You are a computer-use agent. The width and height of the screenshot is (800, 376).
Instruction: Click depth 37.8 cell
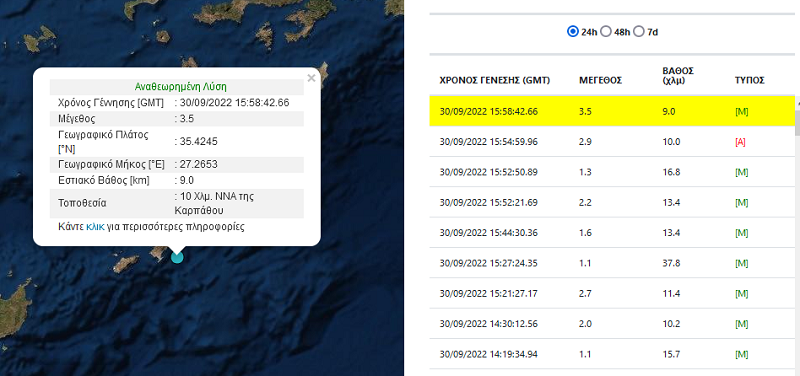pos(671,263)
